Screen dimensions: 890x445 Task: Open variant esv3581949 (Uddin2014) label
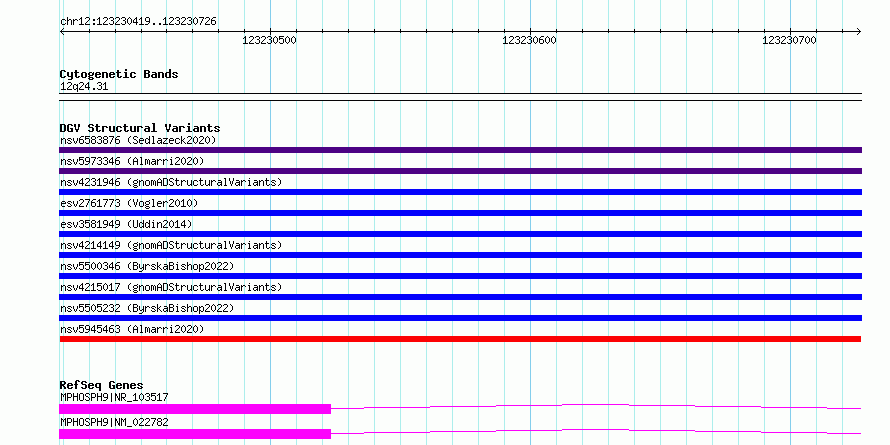tap(126, 224)
